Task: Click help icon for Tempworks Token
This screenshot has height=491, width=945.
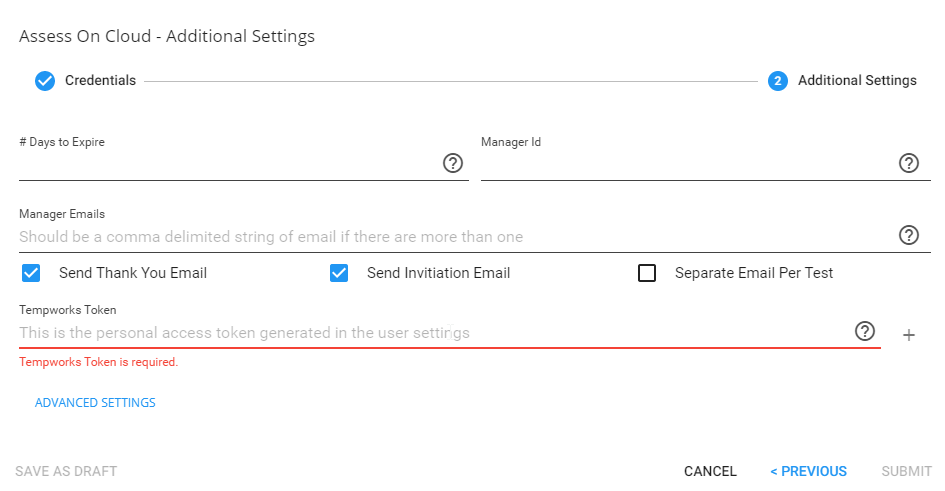Action: 865,331
